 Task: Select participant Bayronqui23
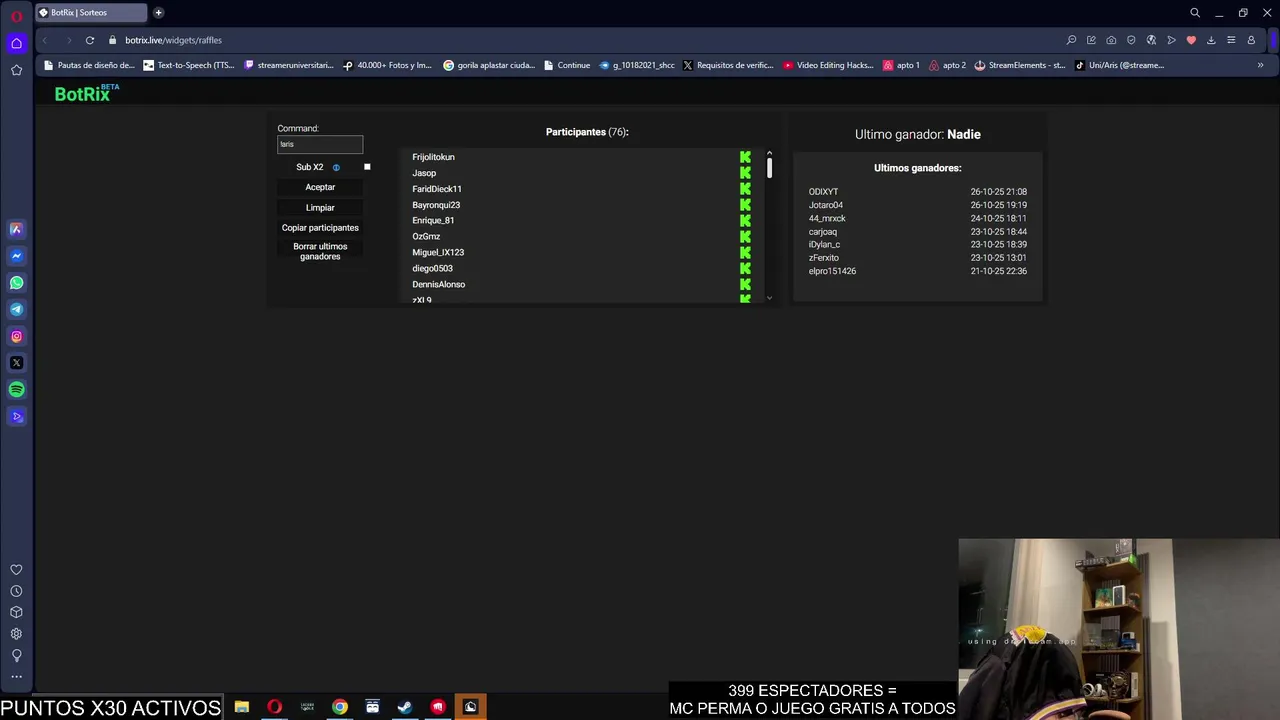(436, 205)
